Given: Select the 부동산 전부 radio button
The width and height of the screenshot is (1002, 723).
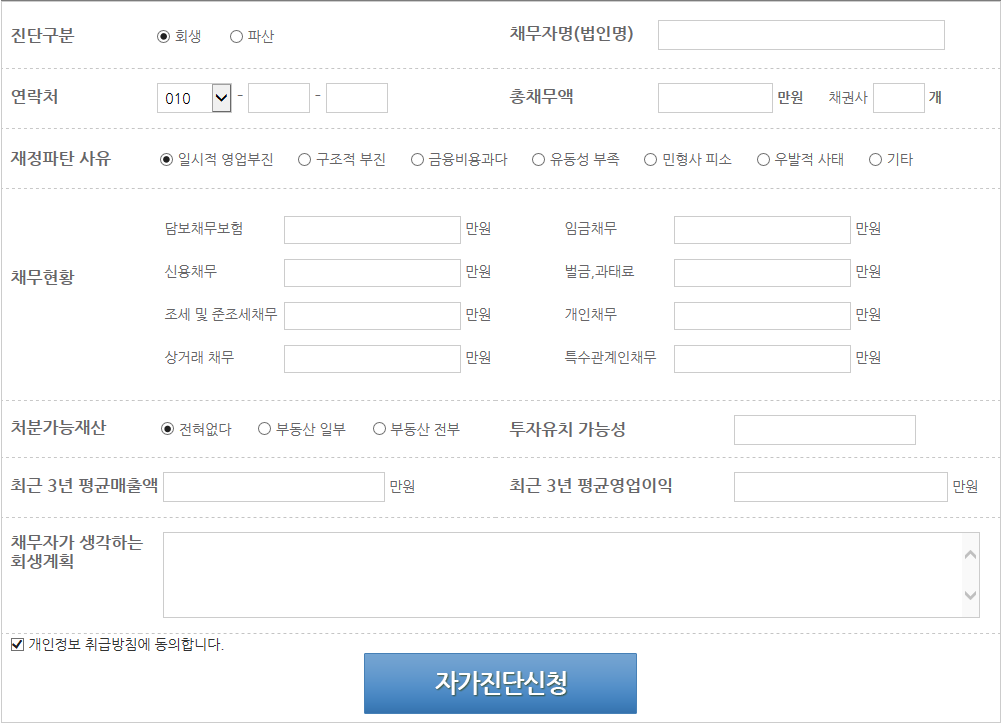Looking at the screenshot, I should [x=380, y=429].
